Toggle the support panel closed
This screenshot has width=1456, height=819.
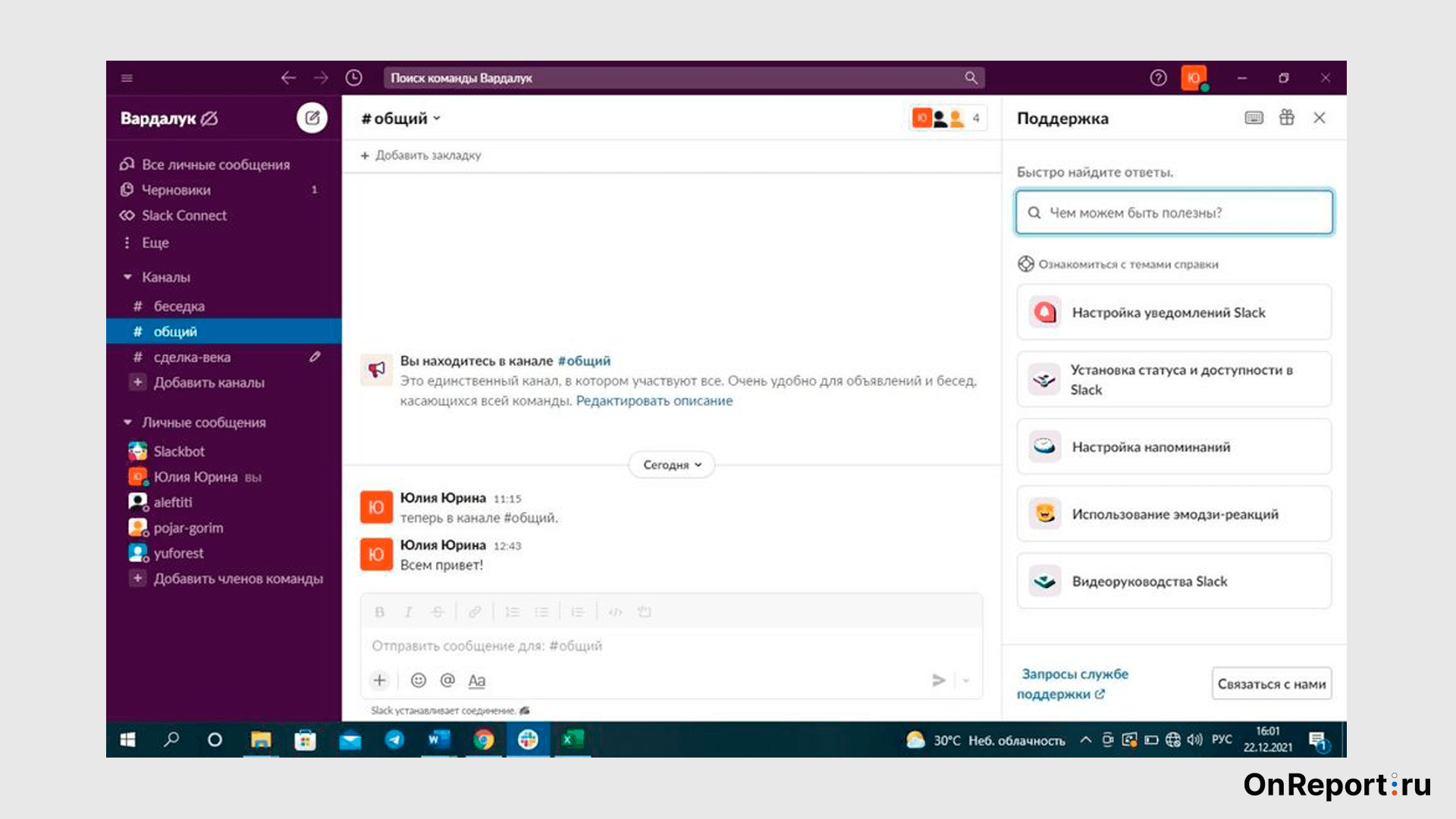pyautogui.click(x=1321, y=118)
